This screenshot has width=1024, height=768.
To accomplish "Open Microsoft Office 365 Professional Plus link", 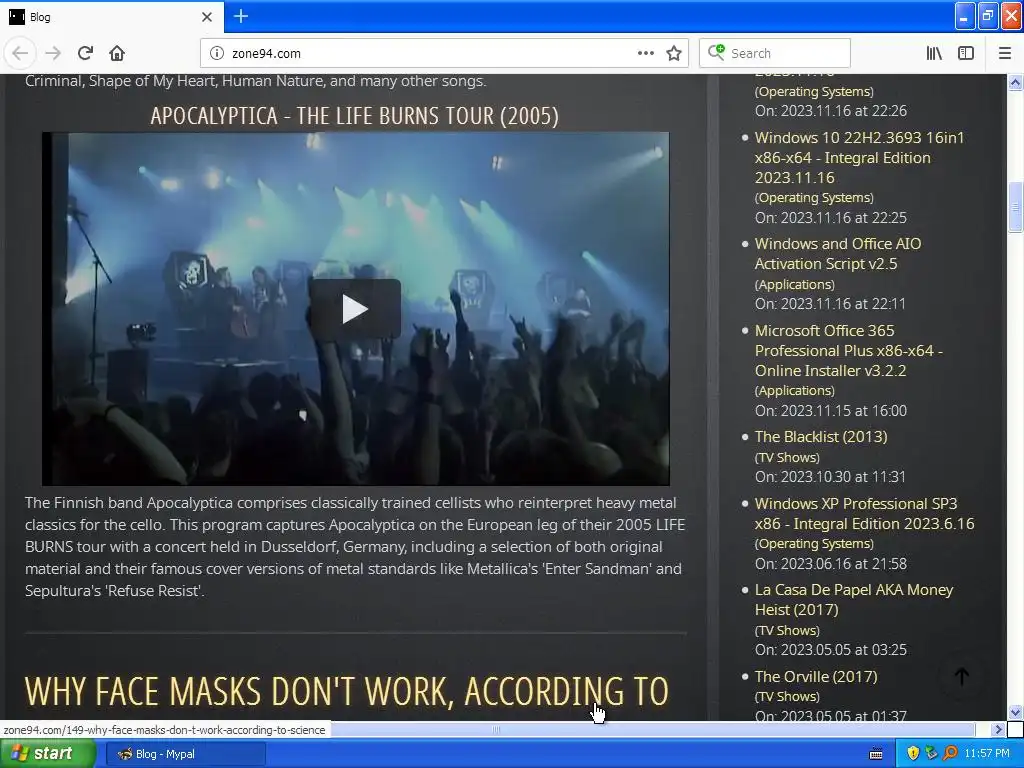I will coord(848,351).
